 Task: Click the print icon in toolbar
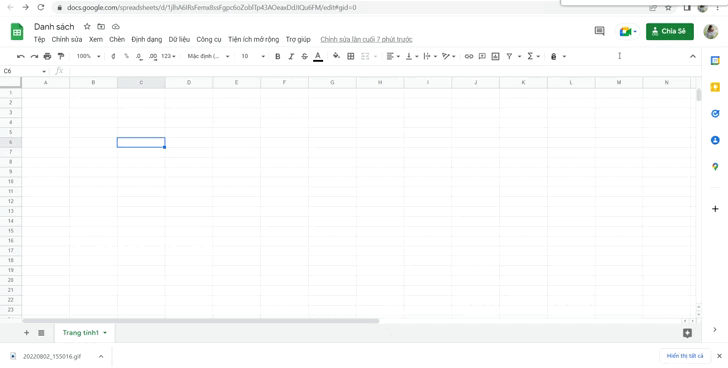click(47, 56)
